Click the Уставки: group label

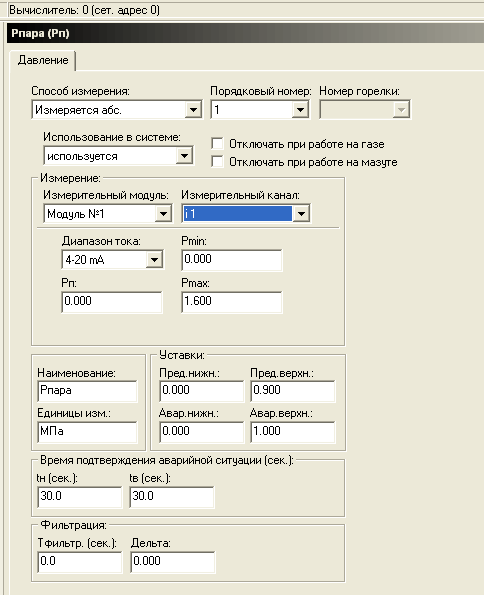click(182, 355)
